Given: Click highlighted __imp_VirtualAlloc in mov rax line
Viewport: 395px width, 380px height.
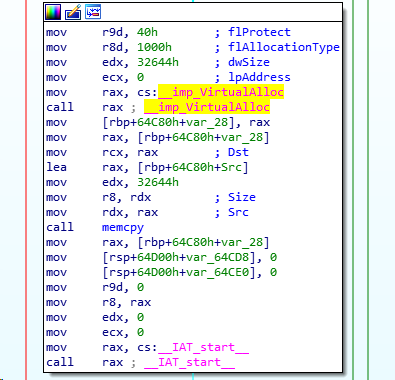Looking at the screenshot, I should [x=221, y=92].
